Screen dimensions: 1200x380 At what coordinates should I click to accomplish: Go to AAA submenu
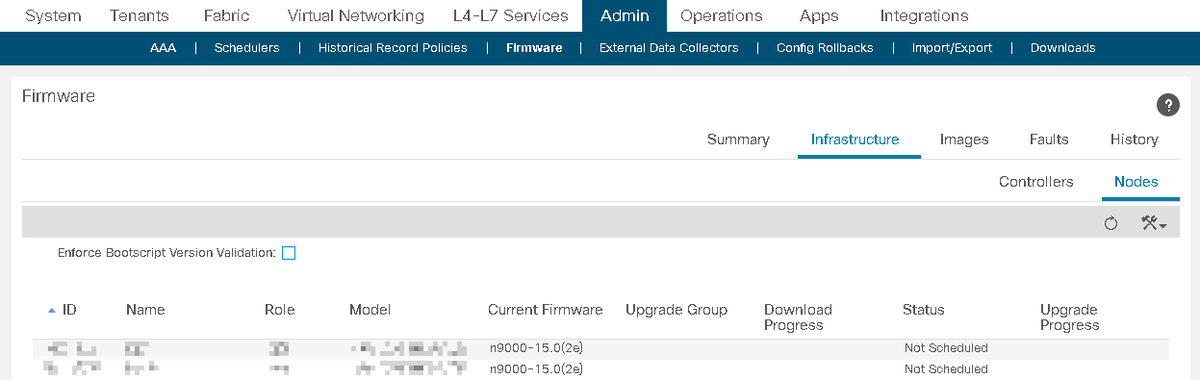162,48
